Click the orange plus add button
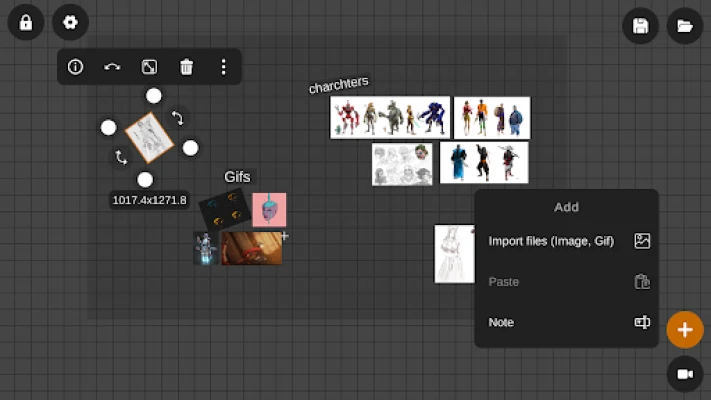Viewport: 711px width, 400px height. (x=685, y=329)
